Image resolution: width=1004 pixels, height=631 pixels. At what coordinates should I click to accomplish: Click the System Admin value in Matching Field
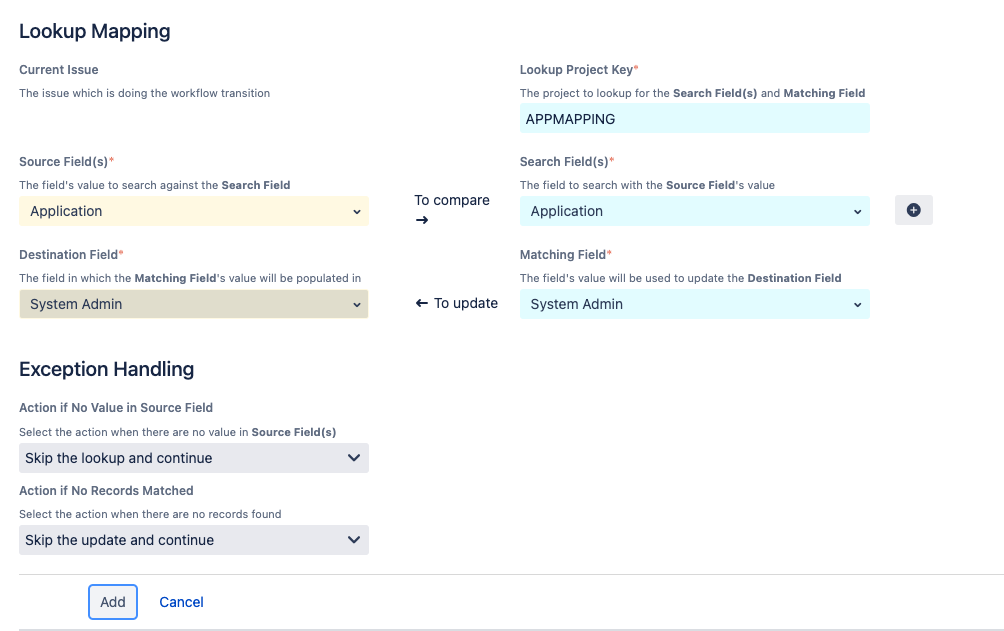576,303
